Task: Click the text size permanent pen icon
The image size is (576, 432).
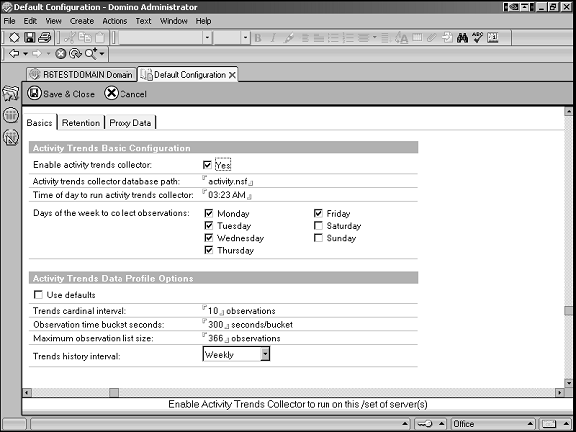Action: click(x=401, y=37)
